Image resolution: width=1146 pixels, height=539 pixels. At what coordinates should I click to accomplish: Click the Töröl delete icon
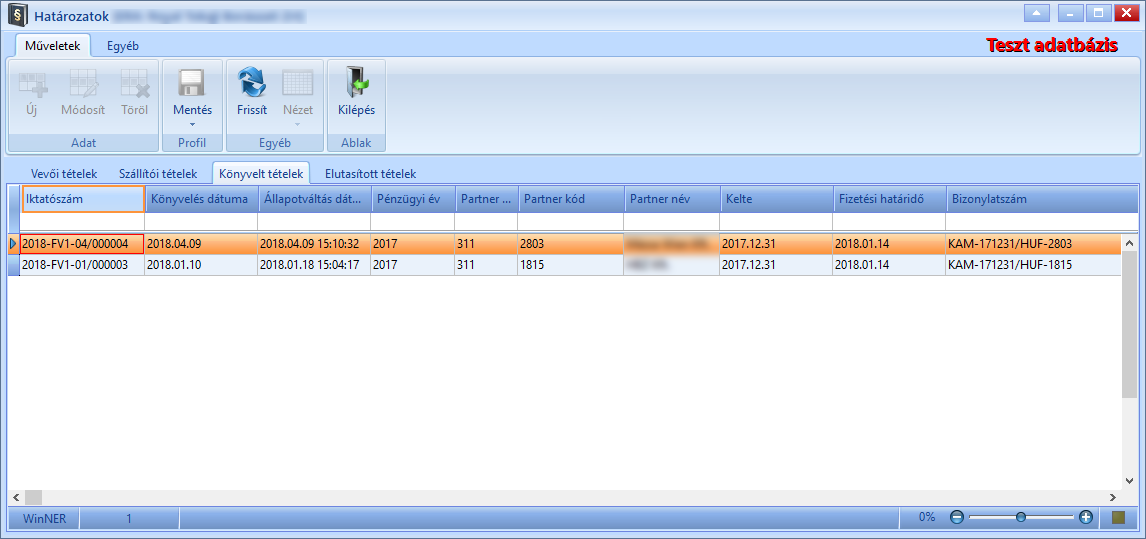[x=134, y=83]
